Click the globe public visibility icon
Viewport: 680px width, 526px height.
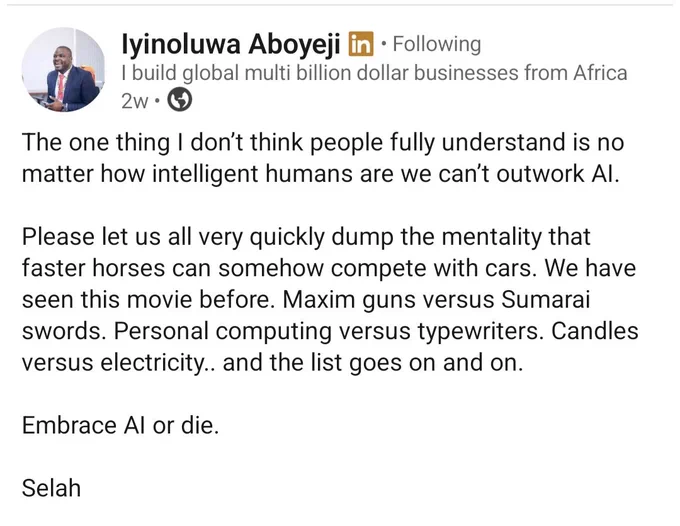pos(180,100)
